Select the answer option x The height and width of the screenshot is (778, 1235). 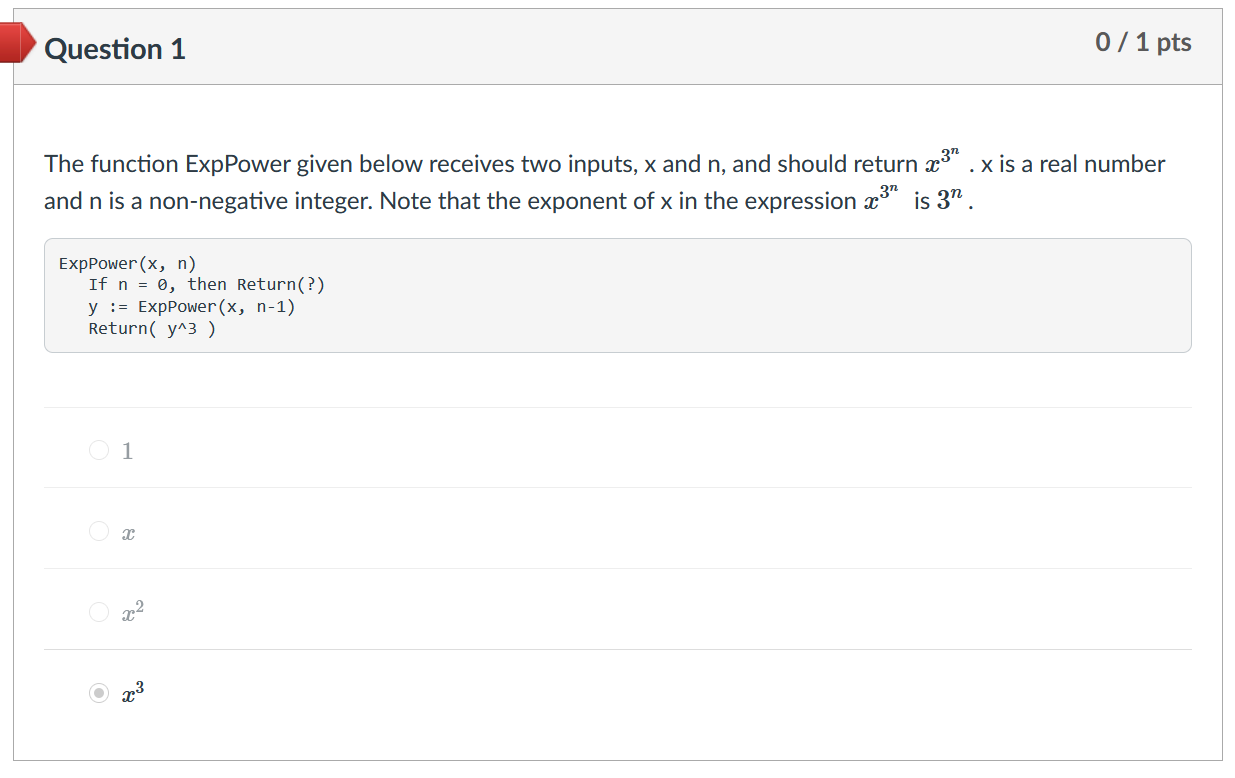pyautogui.click(x=98, y=531)
